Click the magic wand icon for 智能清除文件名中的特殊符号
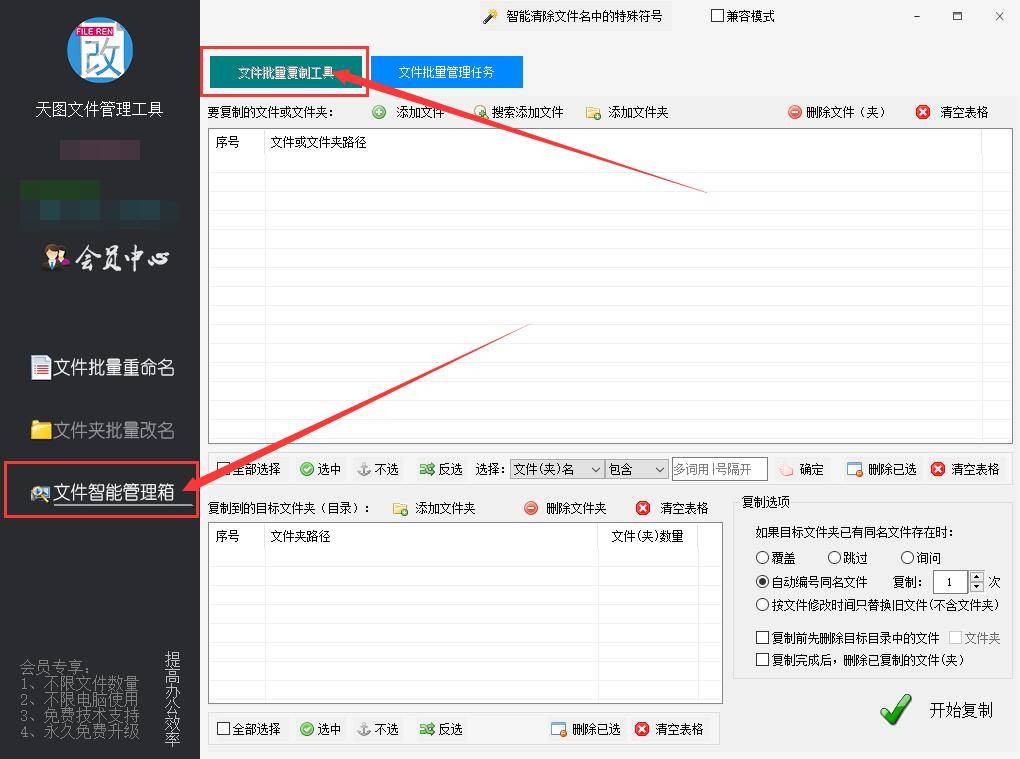Screen dimensions: 1020x759 pos(490,16)
